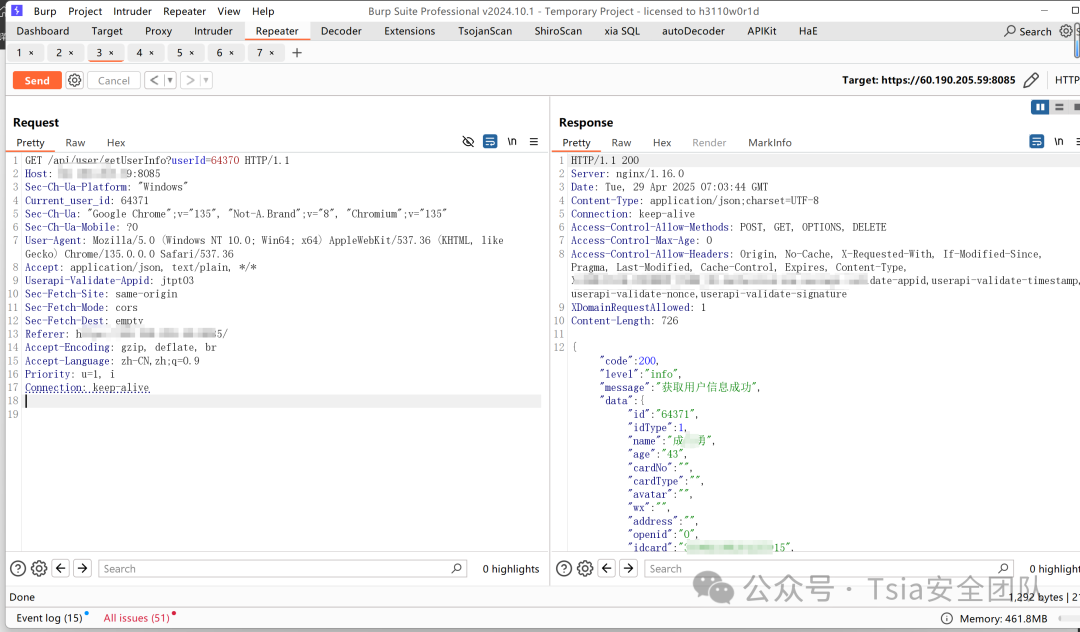Viewport: 1080px width, 632px height.
Task: Click the orange Send button
Action: click(x=37, y=81)
